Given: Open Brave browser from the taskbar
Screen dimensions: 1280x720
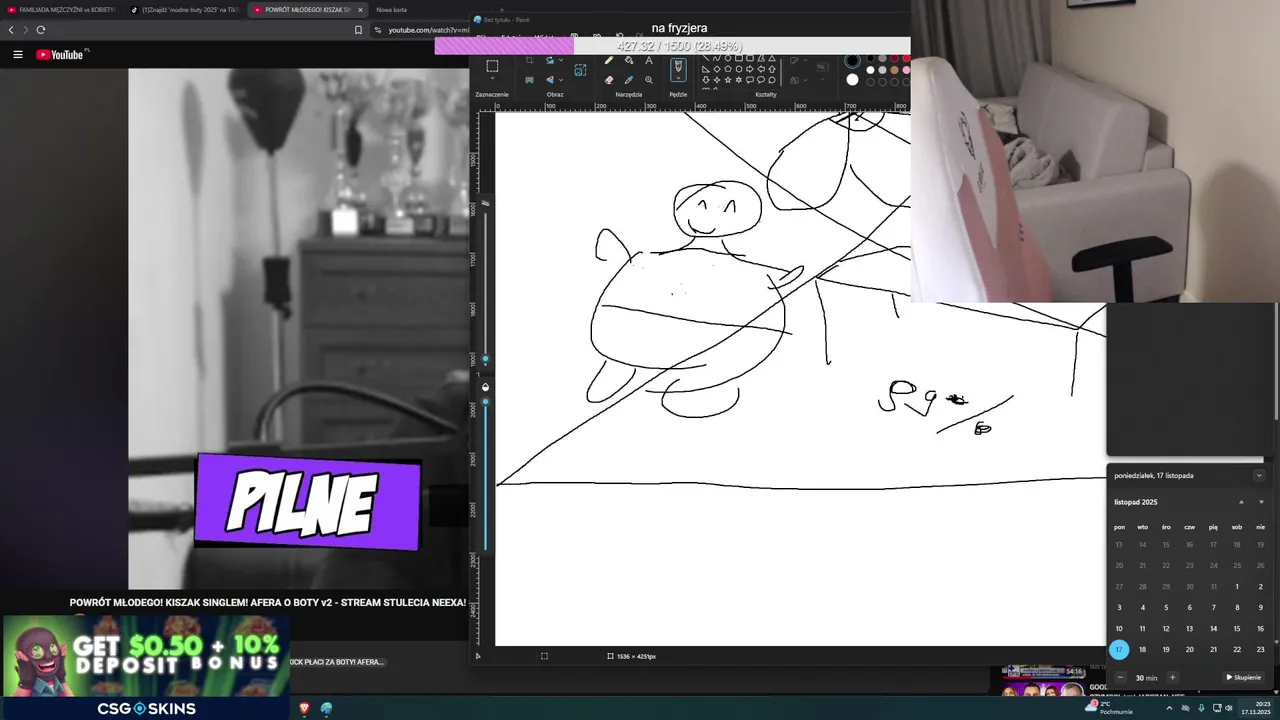Looking at the screenshot, I should click(x=305, y=708).
